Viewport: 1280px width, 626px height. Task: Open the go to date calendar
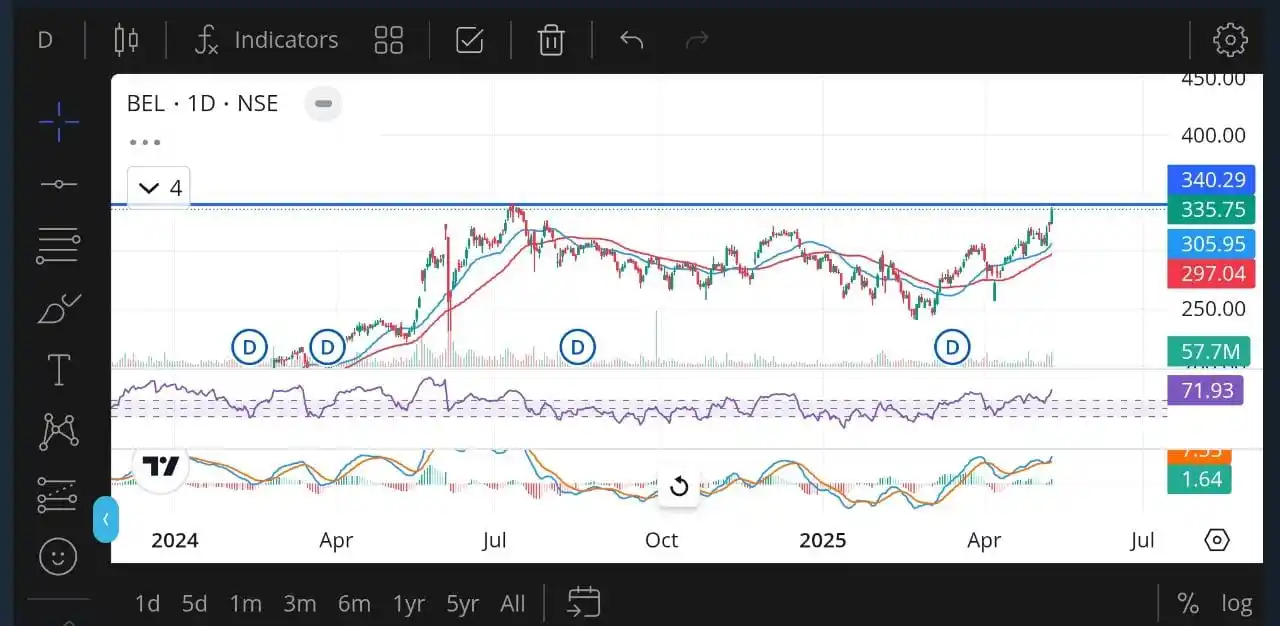pos(584,602)
